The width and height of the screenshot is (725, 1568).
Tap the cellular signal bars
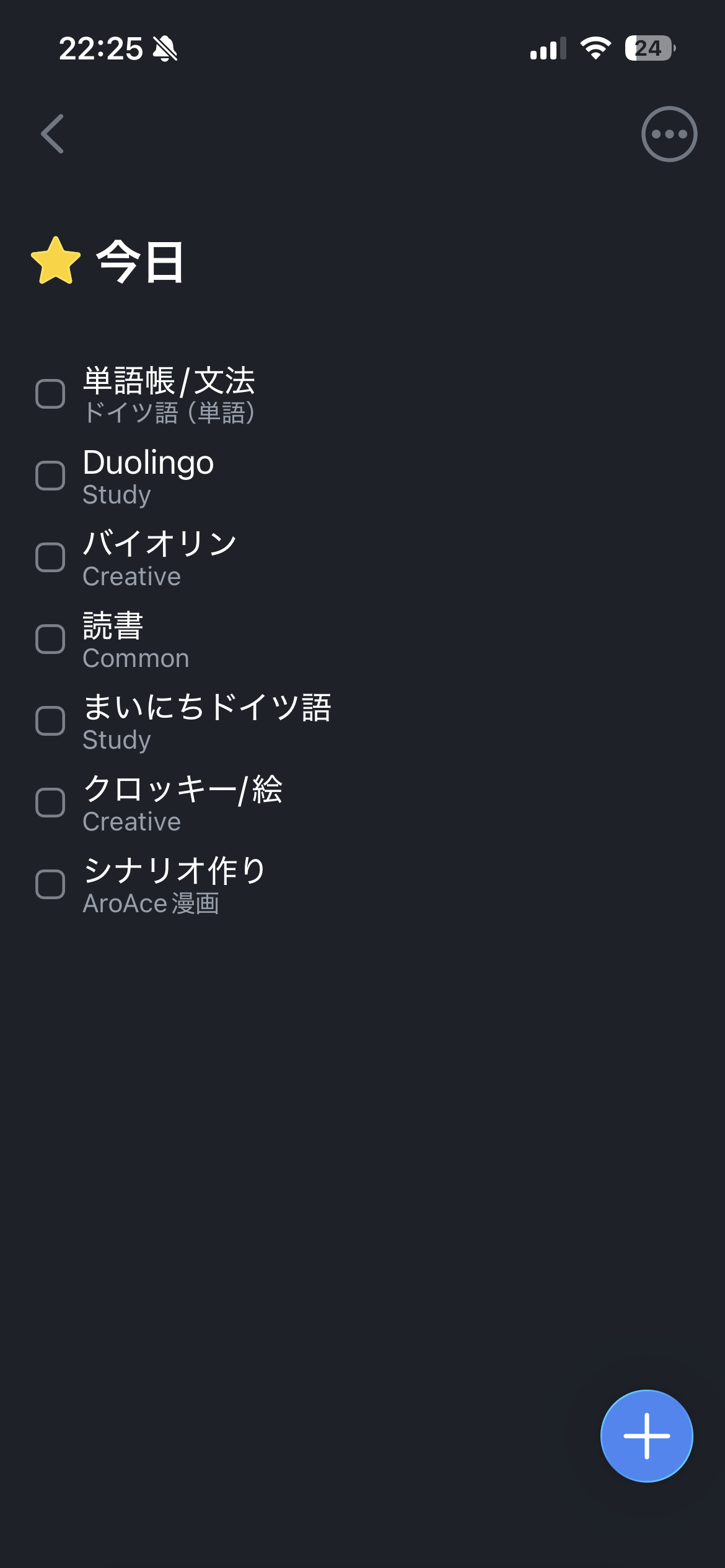[548, 48]
